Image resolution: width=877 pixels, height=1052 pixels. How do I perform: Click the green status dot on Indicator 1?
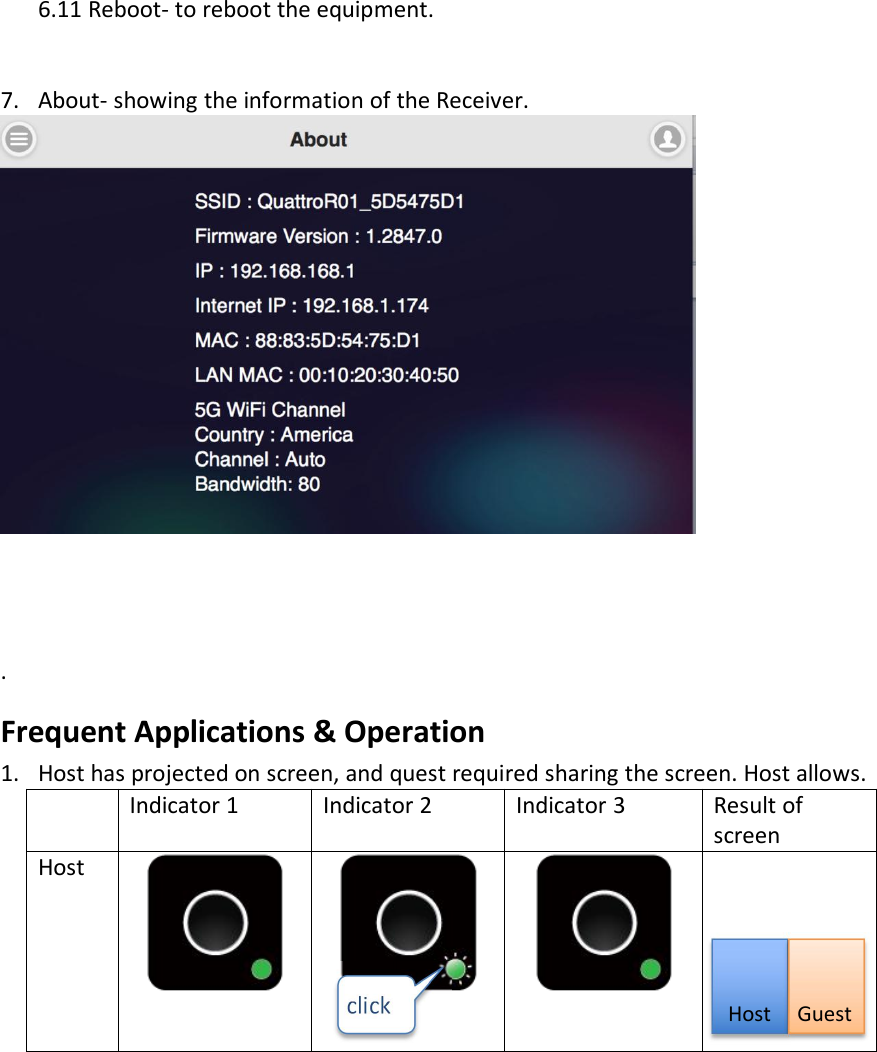click(259, 966)
